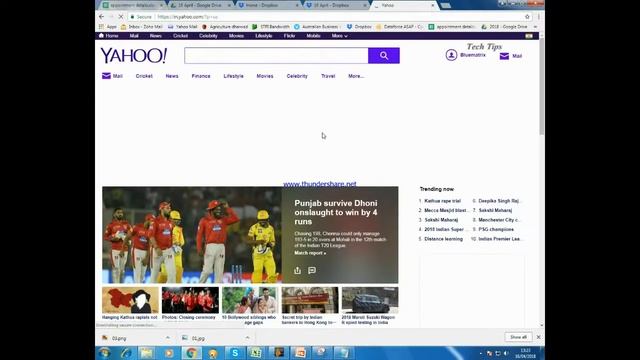Viewport: 640px width, 360px height.
Task: Open PowerPoint from the taskbar
Action: (300, 353)
